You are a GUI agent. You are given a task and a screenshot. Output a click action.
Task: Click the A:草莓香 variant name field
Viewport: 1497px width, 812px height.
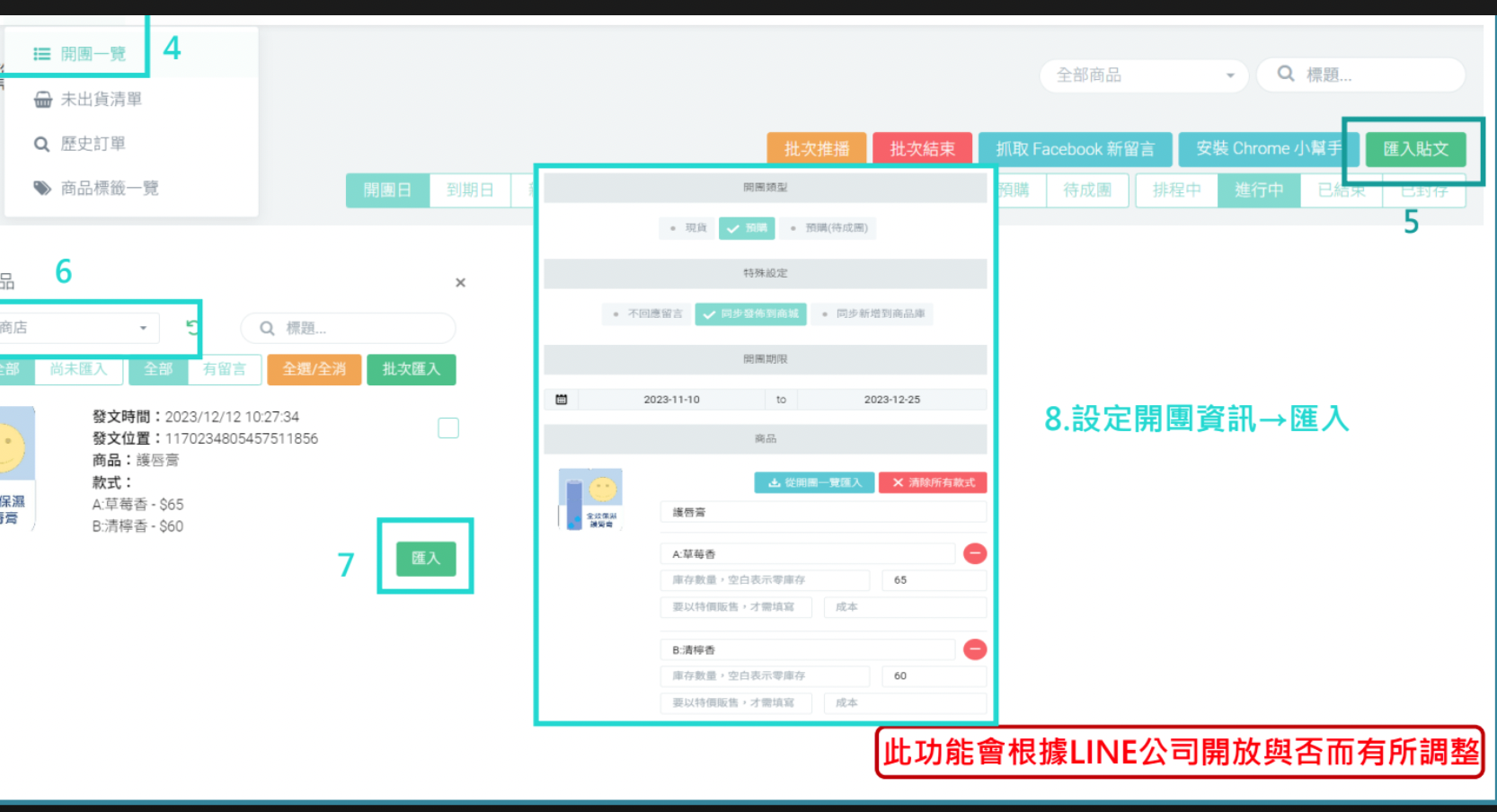808,554
